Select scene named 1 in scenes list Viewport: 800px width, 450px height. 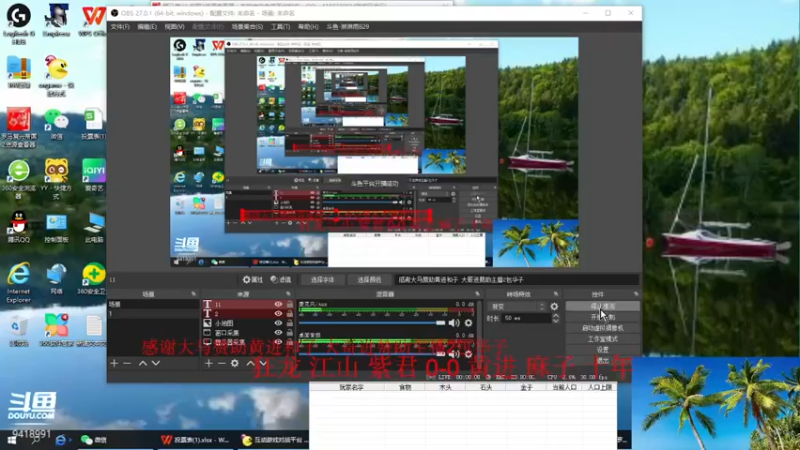(x=153, y=314)
